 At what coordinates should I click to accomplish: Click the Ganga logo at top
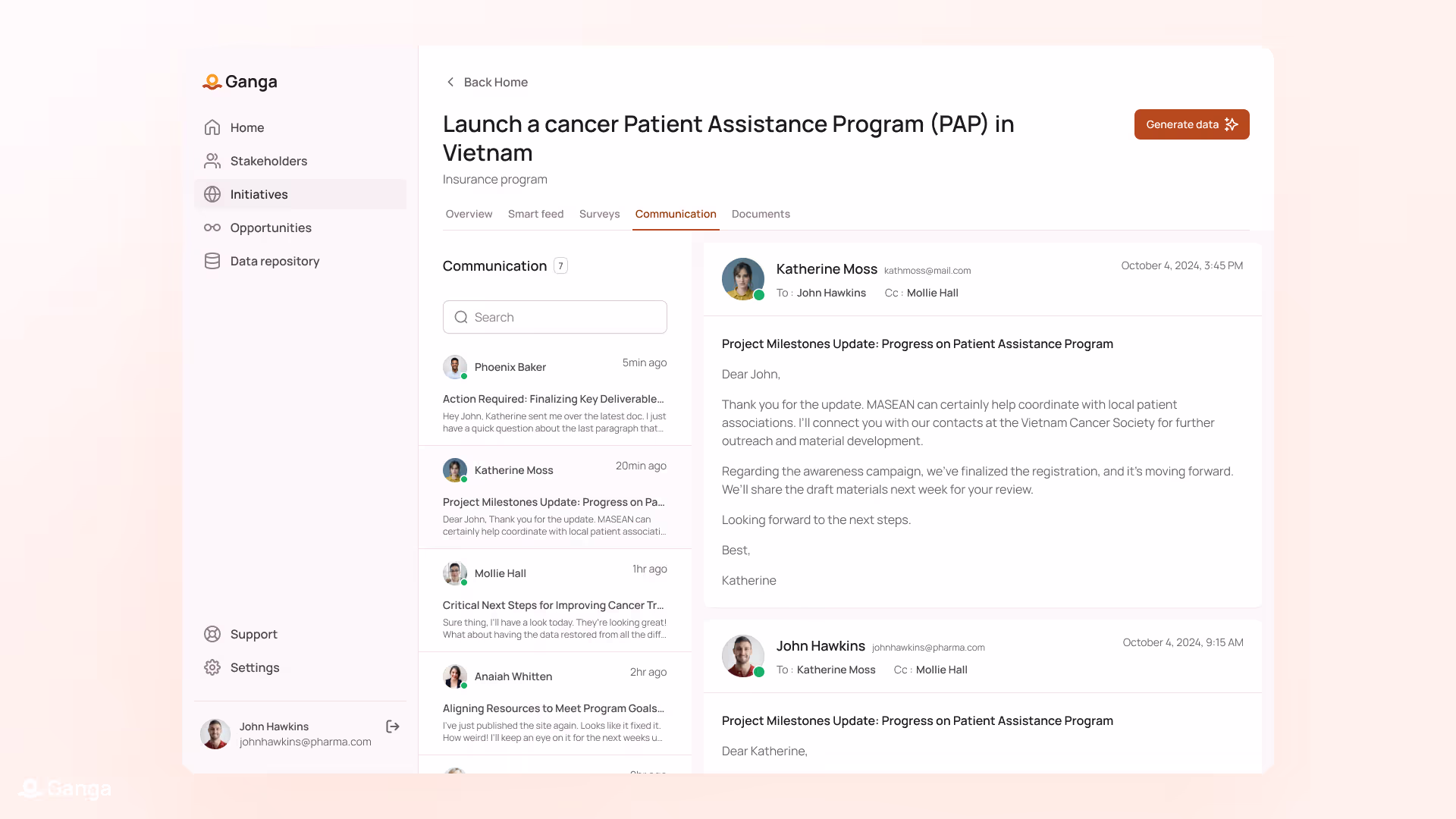(240, 82)
